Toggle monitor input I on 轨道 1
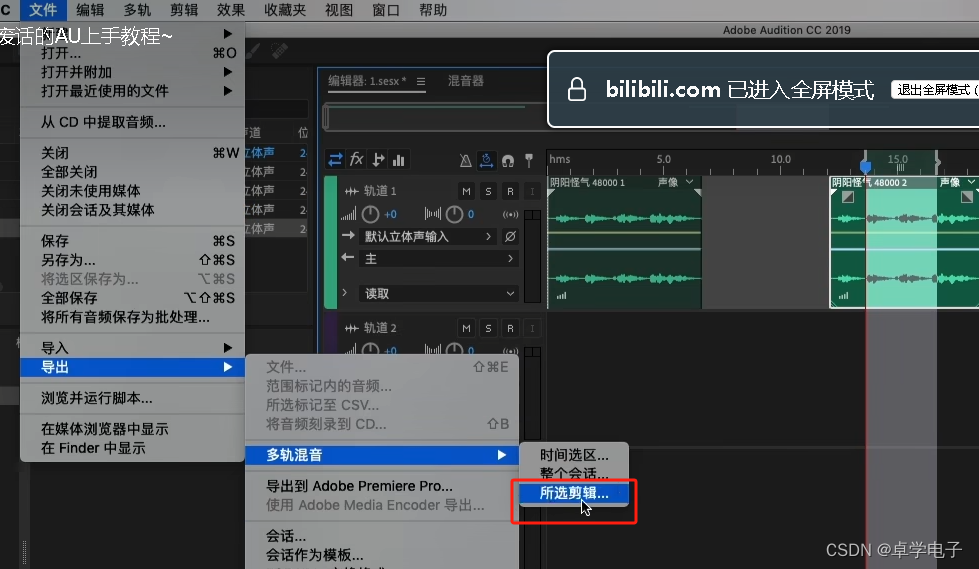 point(532,191)
